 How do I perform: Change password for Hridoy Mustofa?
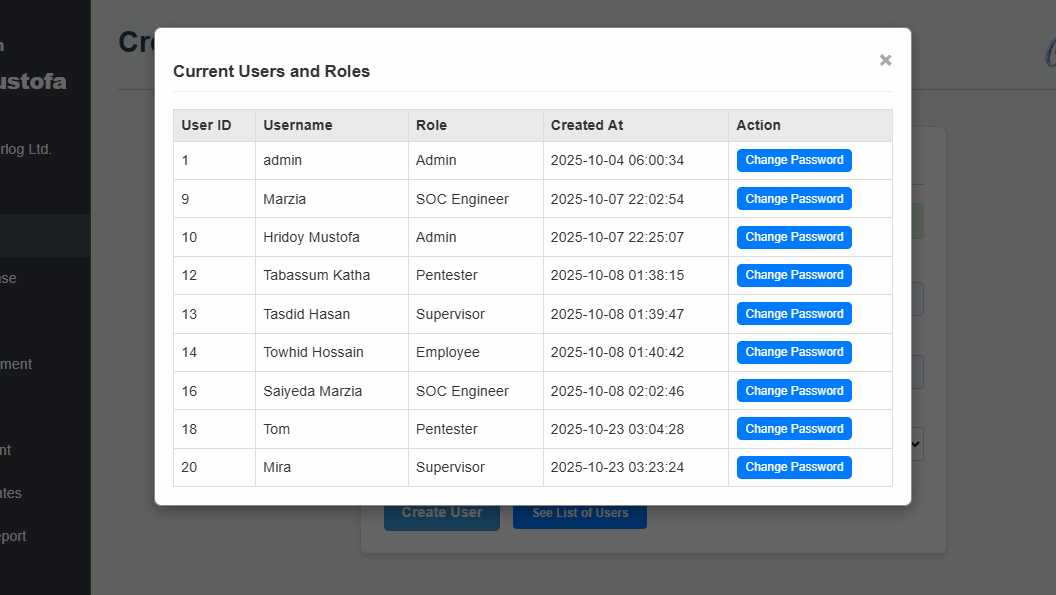pyautogui.click(x=794, y=237)
